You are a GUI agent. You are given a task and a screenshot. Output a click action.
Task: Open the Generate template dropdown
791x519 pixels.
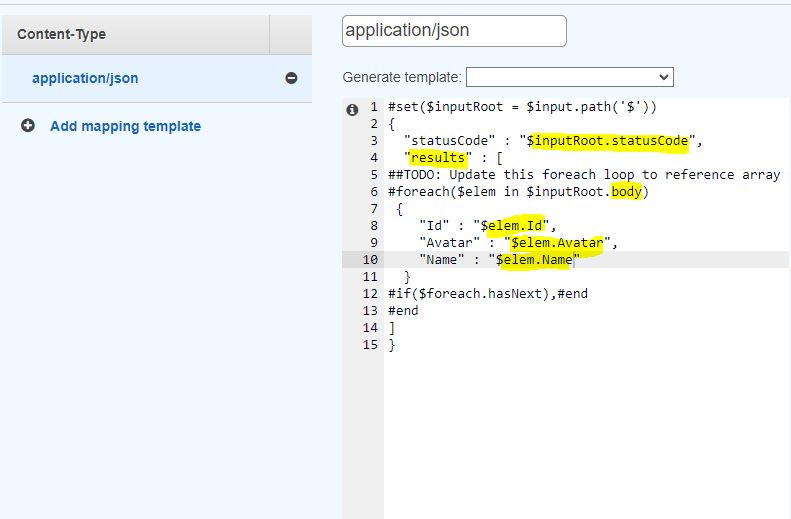pyautogui.click(x=570, y=77)
